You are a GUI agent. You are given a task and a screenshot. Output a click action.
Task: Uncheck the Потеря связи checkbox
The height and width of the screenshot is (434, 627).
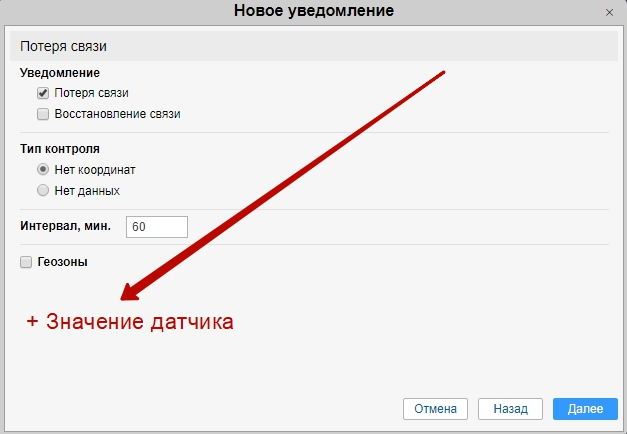[43, 93]
